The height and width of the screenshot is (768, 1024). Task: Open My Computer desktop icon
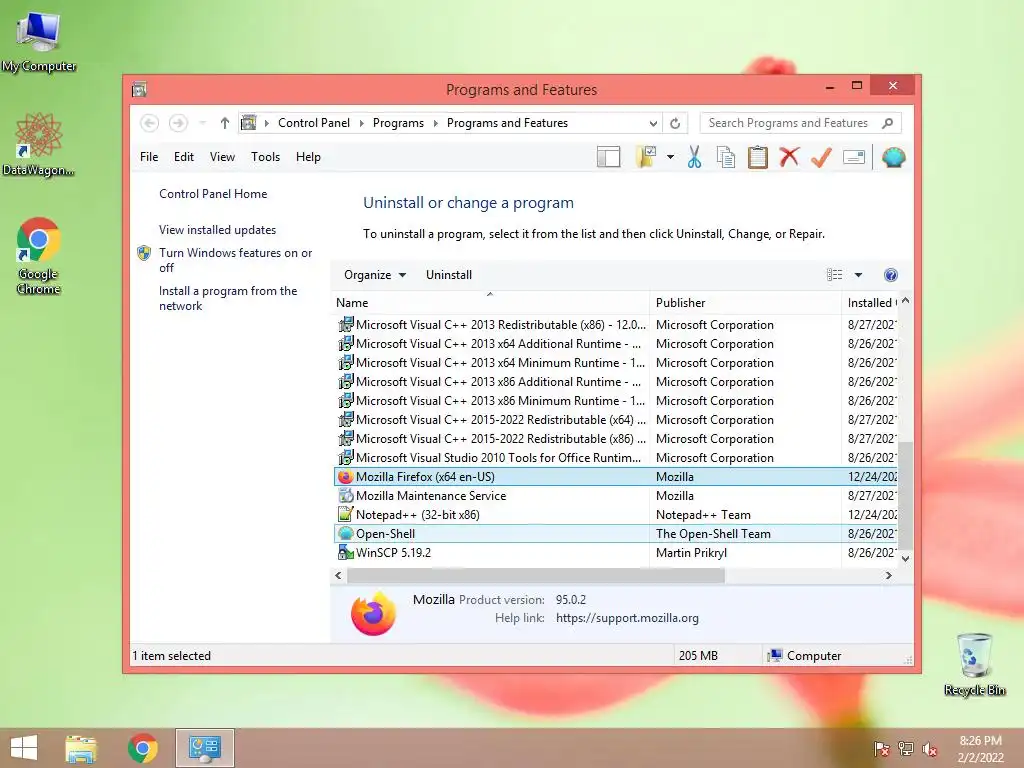pyautogui.click(x=39, y=42)
